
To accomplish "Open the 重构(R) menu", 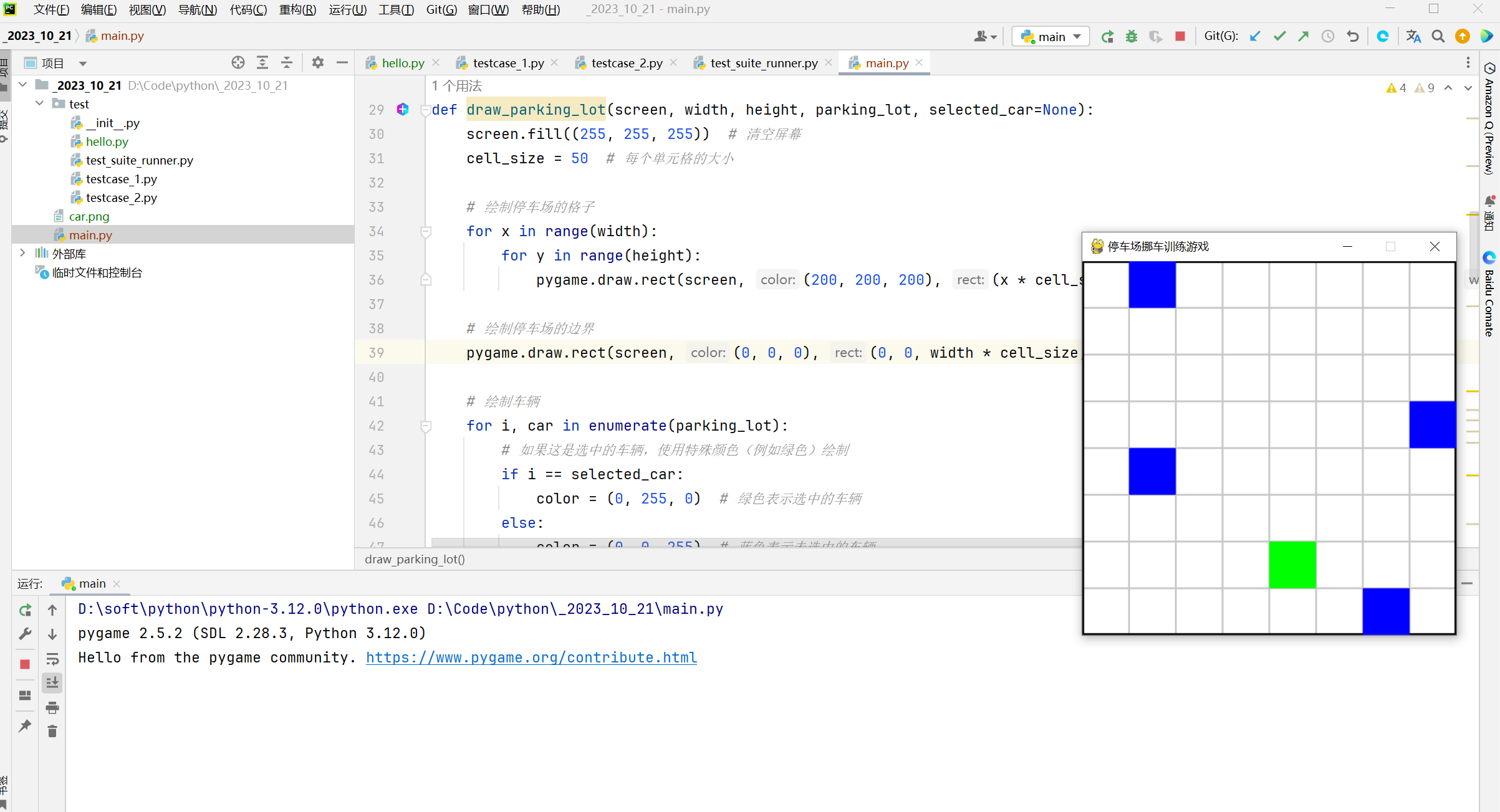I will (297, 9).
